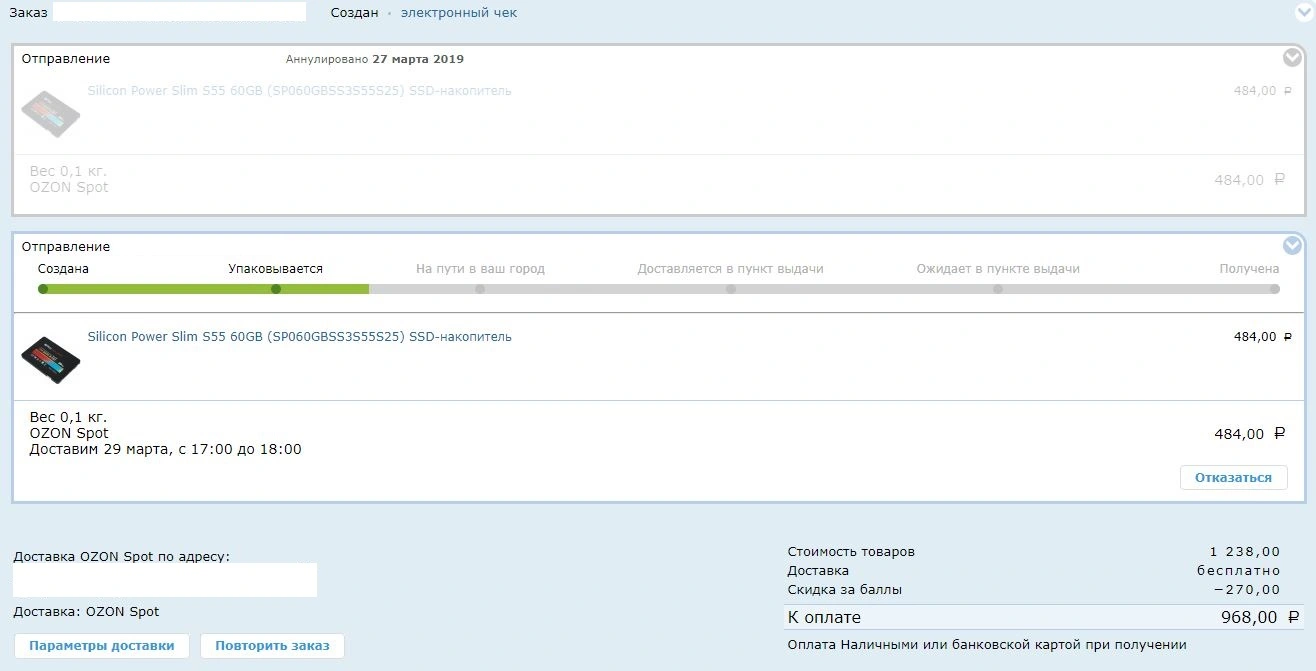1316x671 pixels.
Task: Click the payment method note under total
Action: click(x=987, y=645)
